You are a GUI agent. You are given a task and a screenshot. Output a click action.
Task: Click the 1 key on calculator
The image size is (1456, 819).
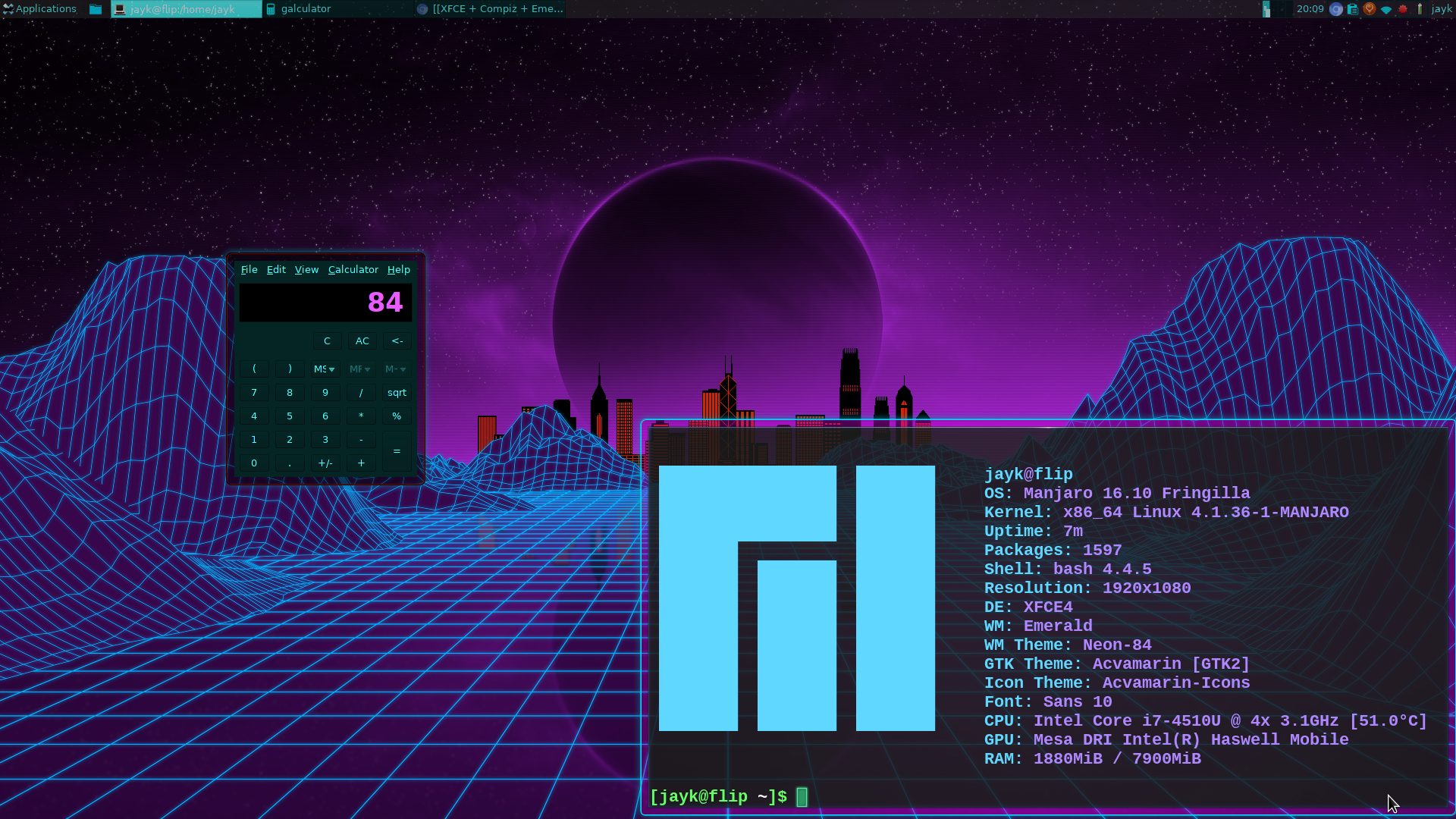[x=254, y=439]
